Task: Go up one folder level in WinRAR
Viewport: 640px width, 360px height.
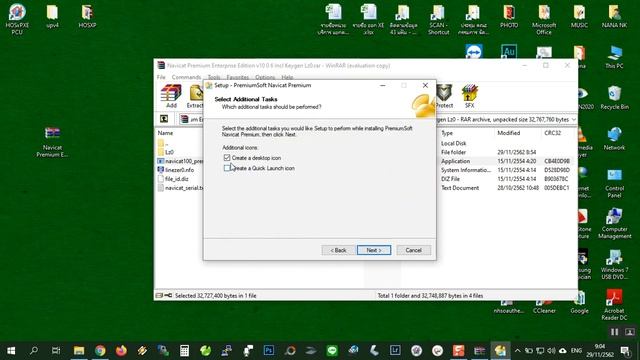Action: pos(164,119)
